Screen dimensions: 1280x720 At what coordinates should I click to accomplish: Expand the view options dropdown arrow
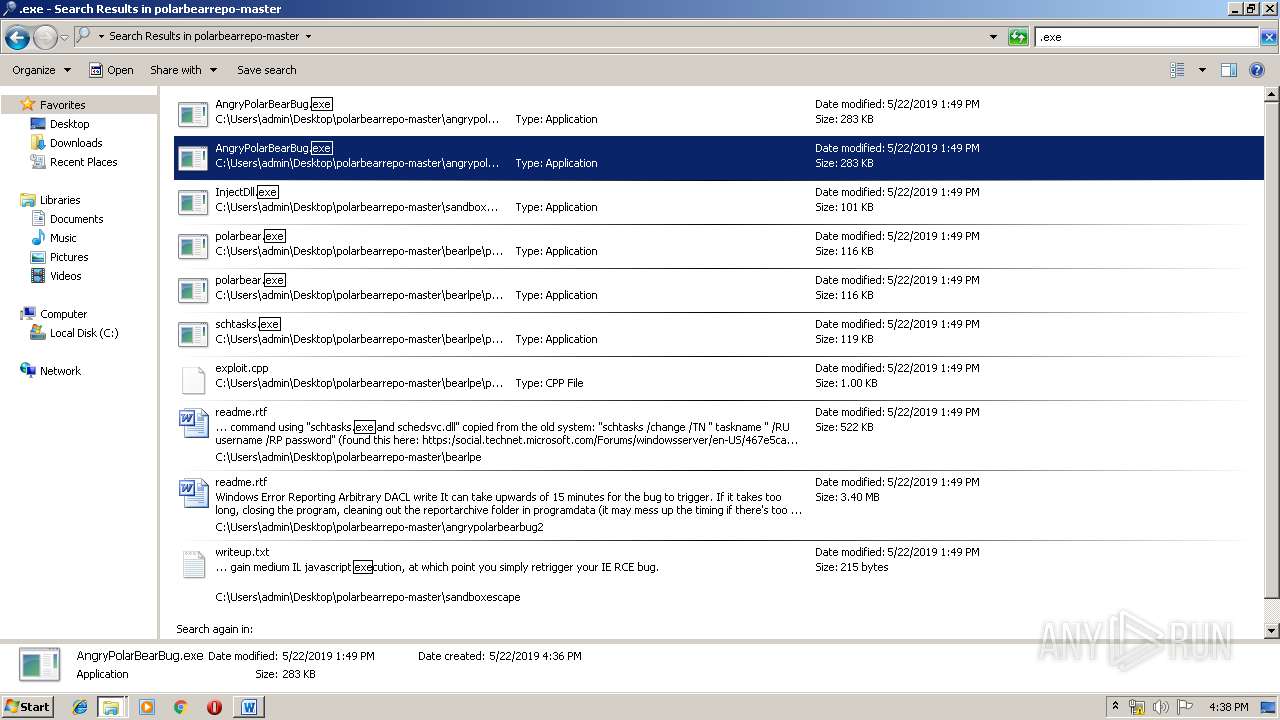pos(1202,70)
